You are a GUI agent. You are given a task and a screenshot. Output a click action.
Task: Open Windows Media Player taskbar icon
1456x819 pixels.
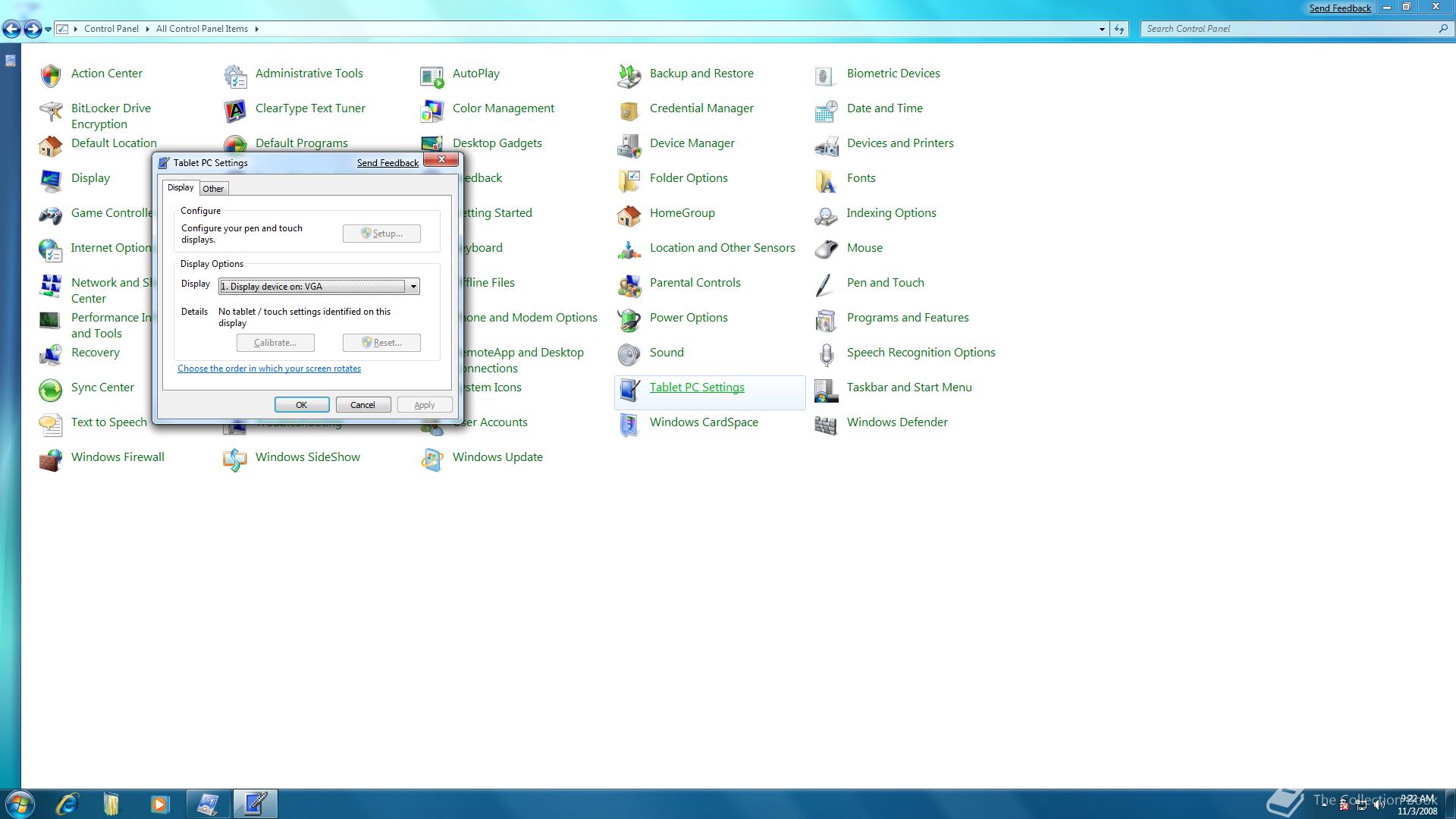(x=160, y=804)
